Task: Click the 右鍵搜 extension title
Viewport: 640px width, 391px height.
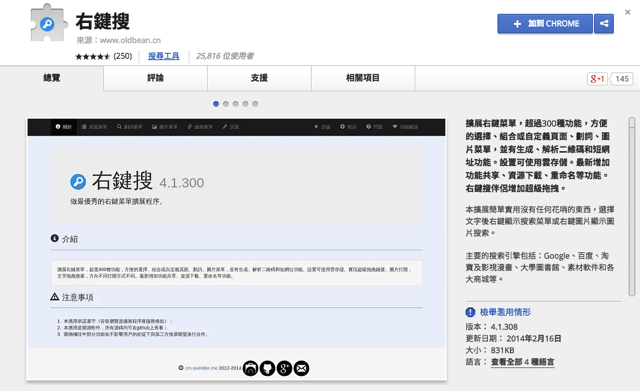Action: click(x=102, y=22)
